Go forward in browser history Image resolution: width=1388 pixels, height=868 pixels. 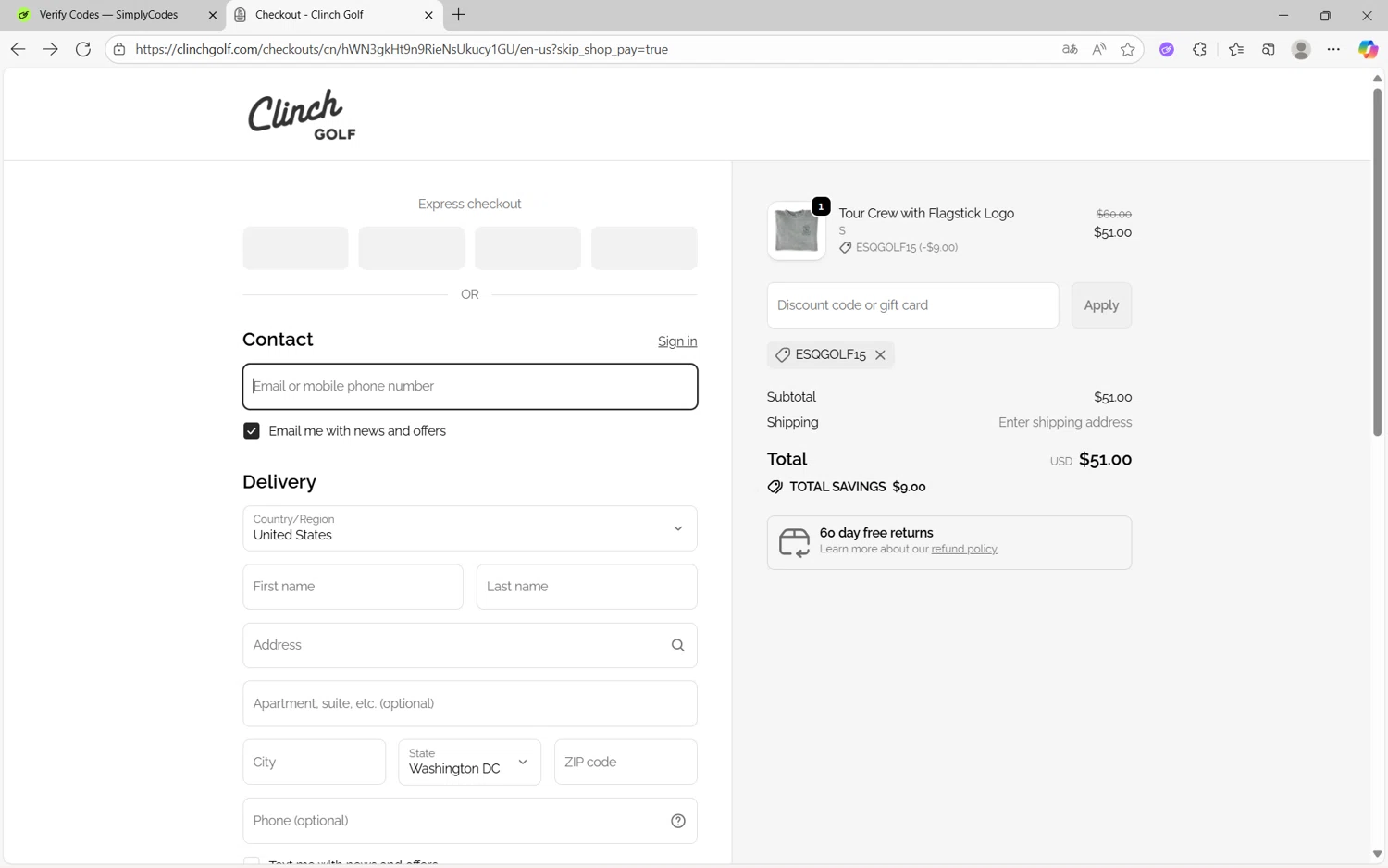(x=51, y=49)
